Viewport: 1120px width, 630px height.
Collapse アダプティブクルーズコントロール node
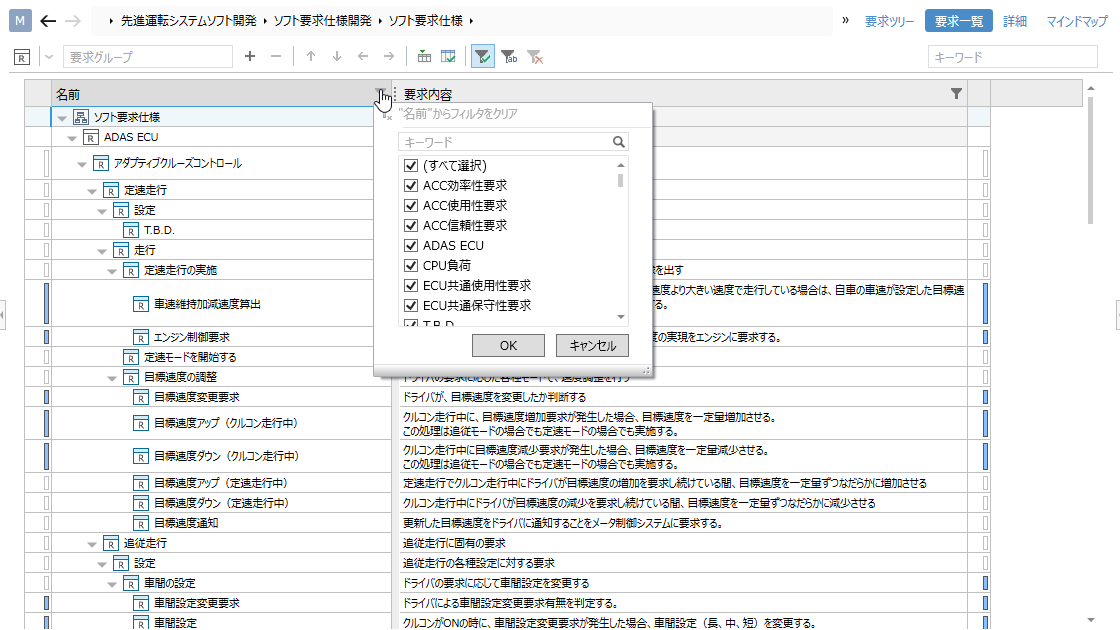coord(82,164)
